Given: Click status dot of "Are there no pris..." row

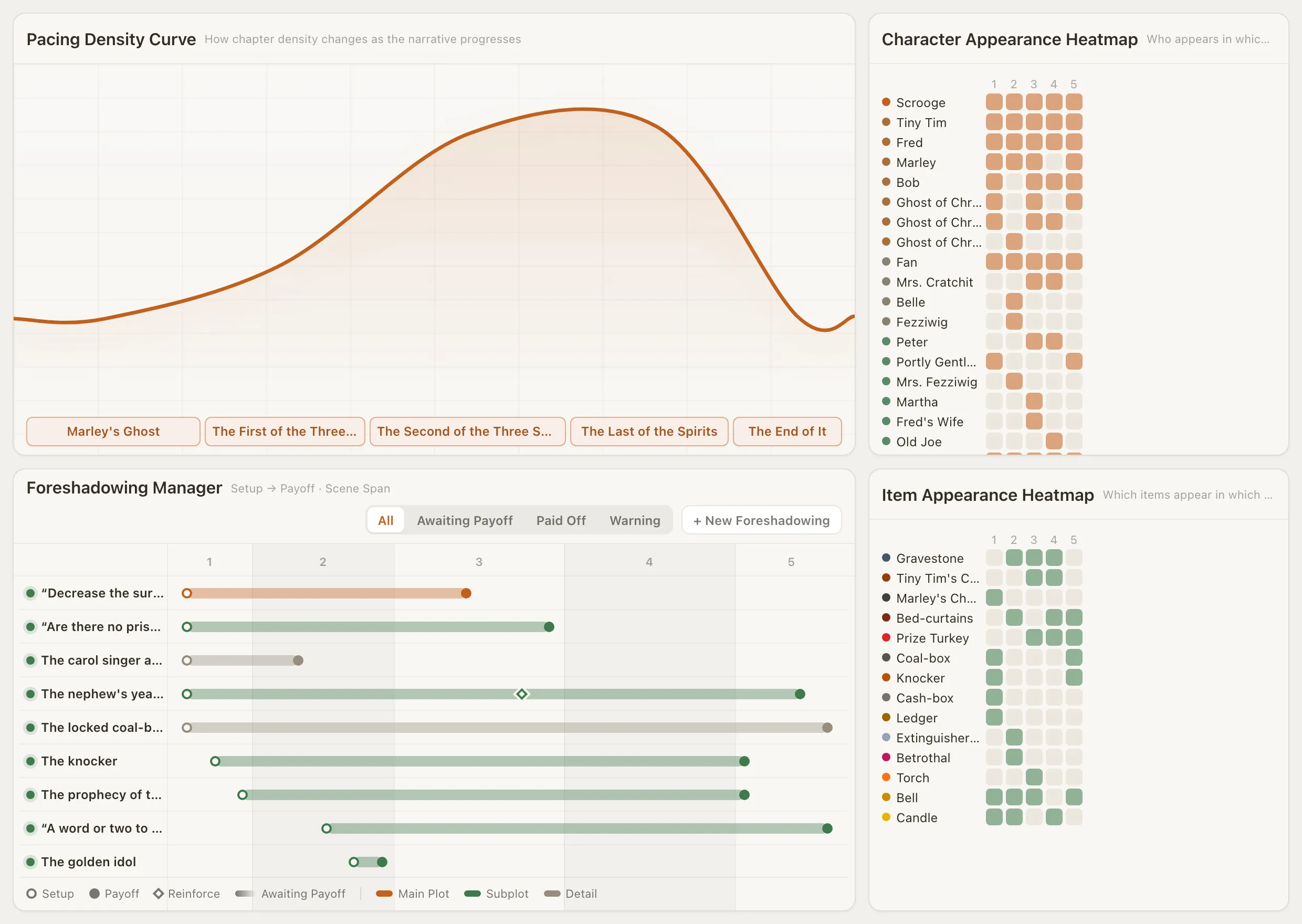Looking at the screenshot, I should tap(31, 627).
